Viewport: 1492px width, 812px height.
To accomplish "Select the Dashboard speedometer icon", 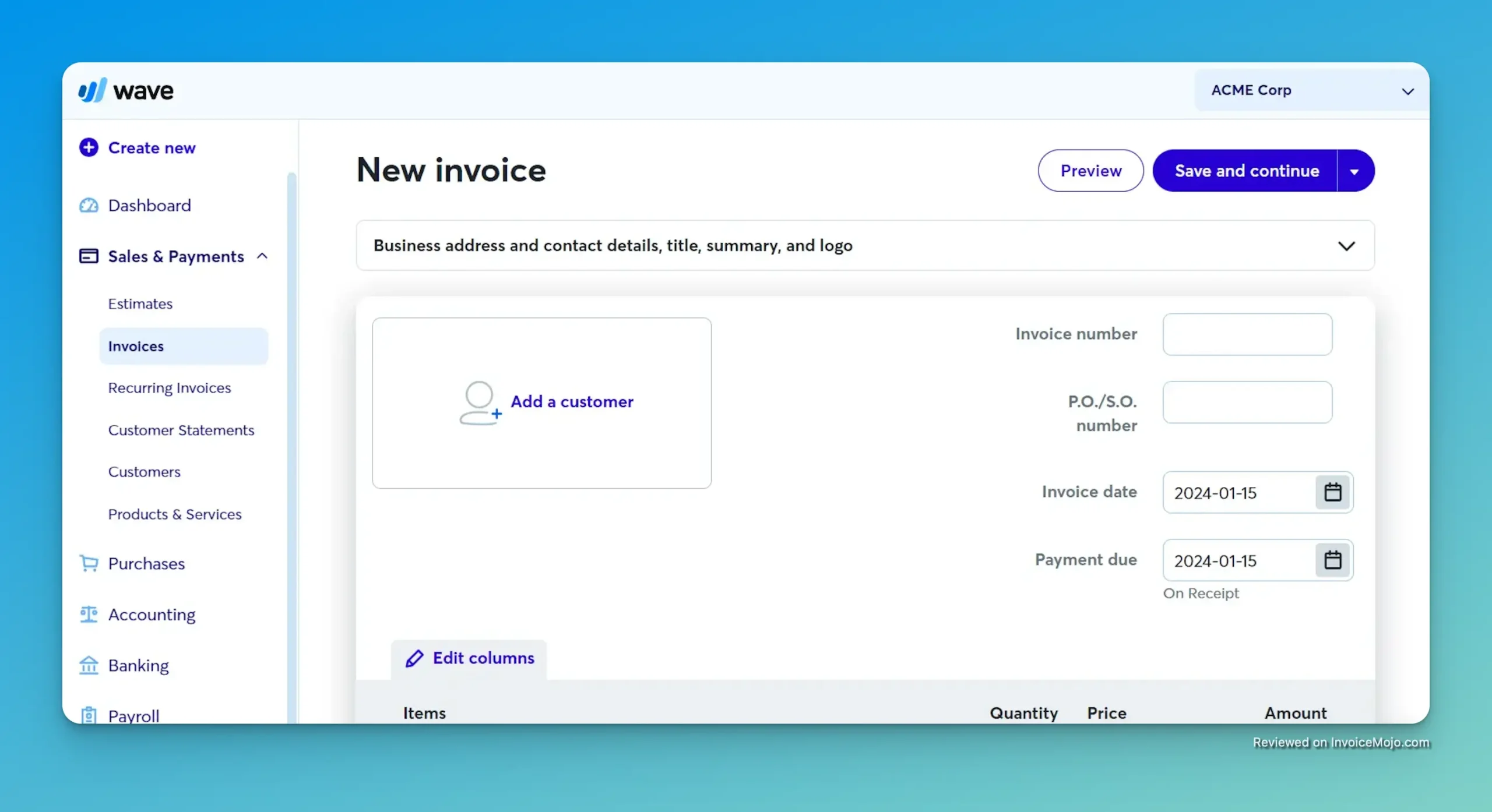I will [89, 205].
